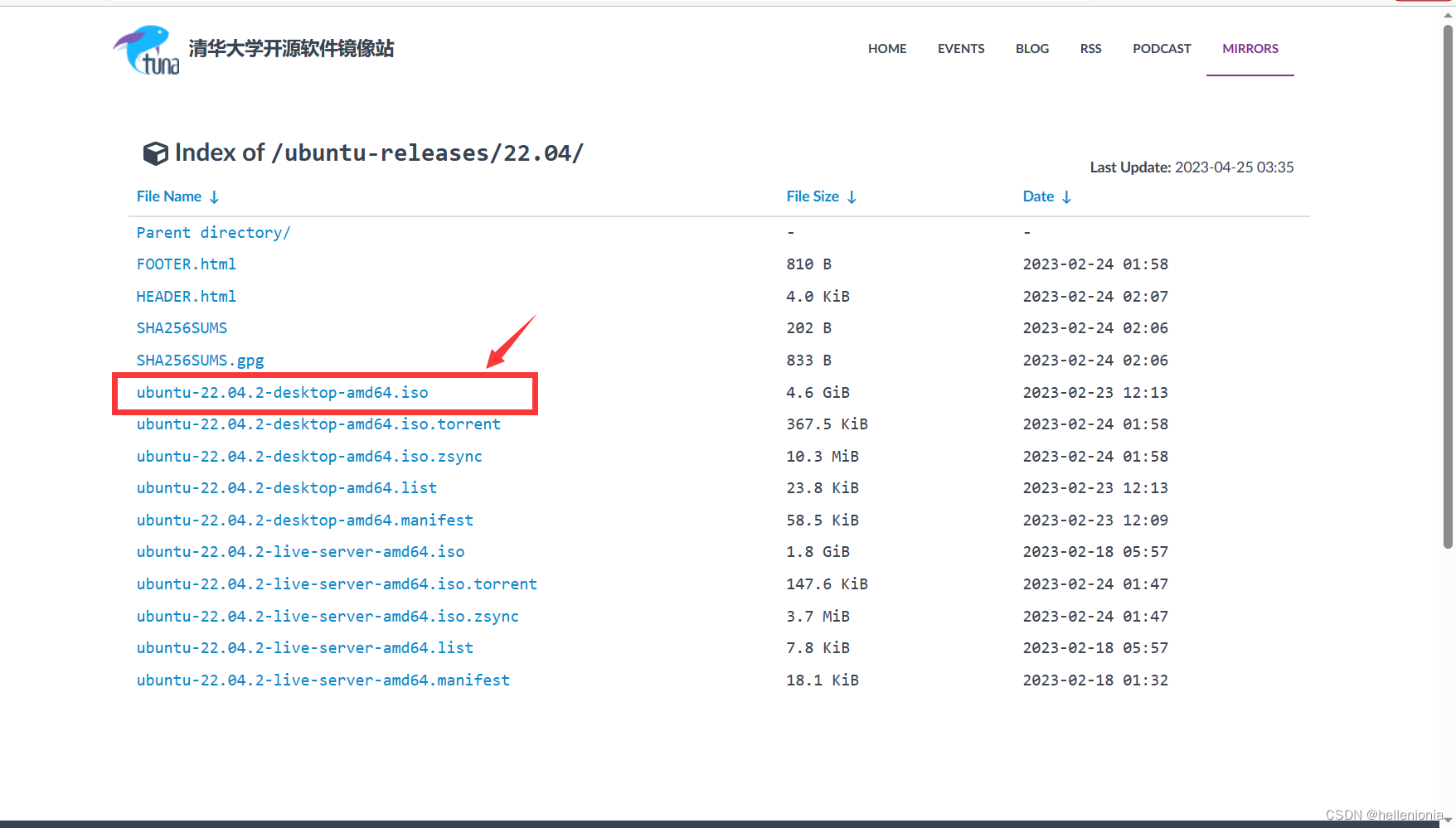Click the 1.8 GiB size value

point(818,552)
